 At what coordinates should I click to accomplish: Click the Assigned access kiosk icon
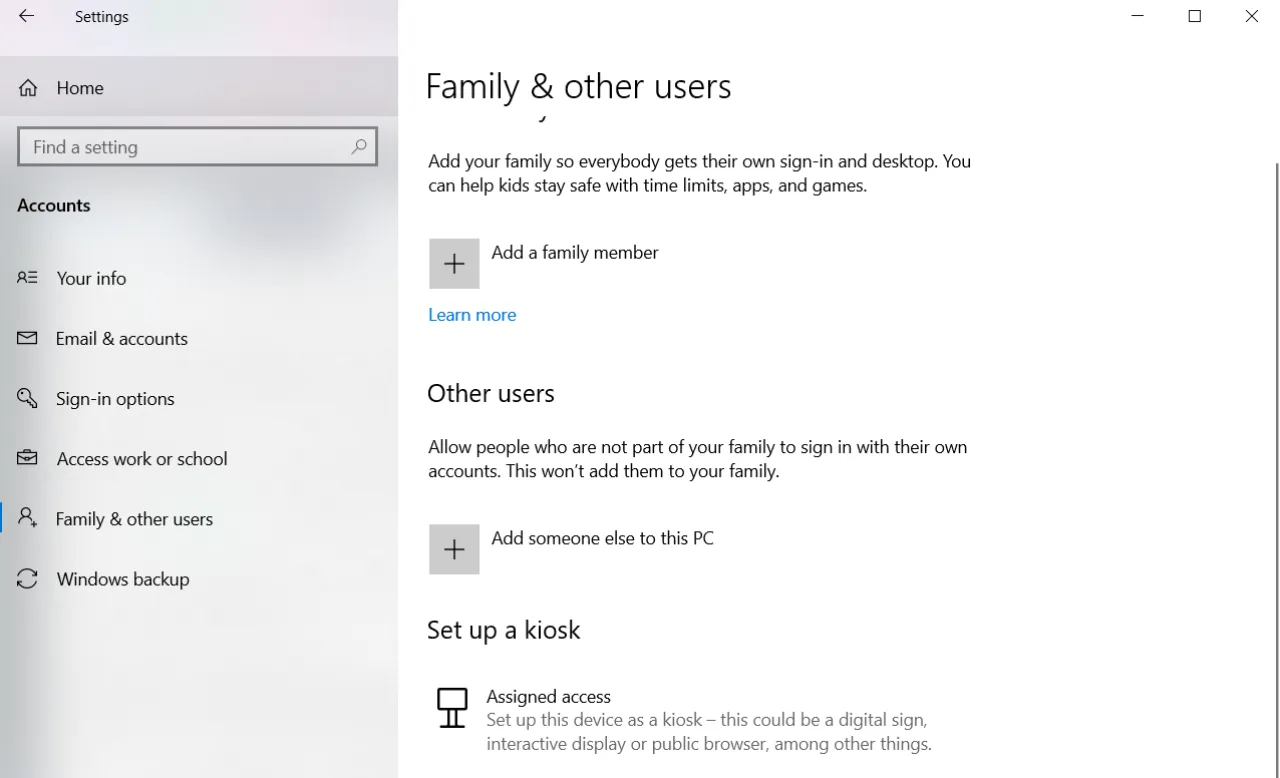tap(452, 707)
